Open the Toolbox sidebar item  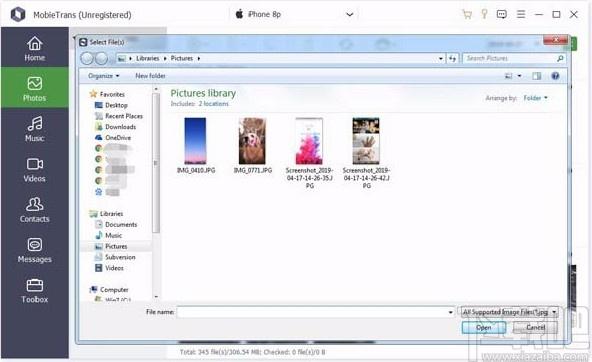click(34, 290)
